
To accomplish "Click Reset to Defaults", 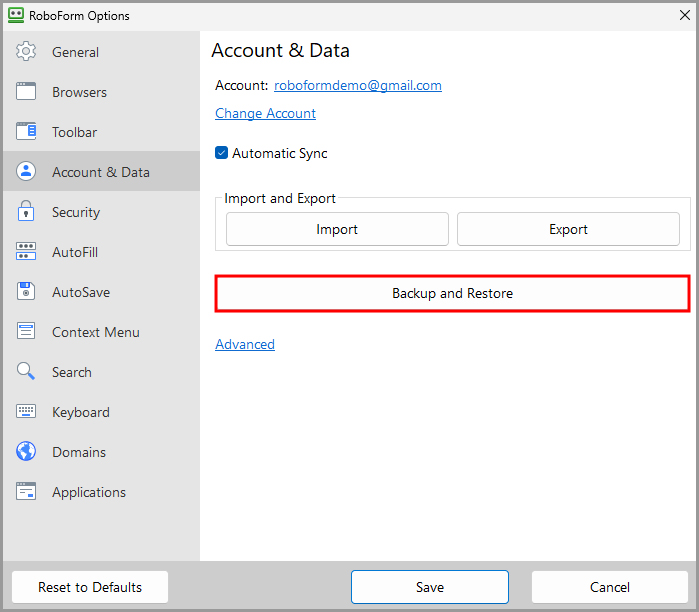I will pos(90,587).
